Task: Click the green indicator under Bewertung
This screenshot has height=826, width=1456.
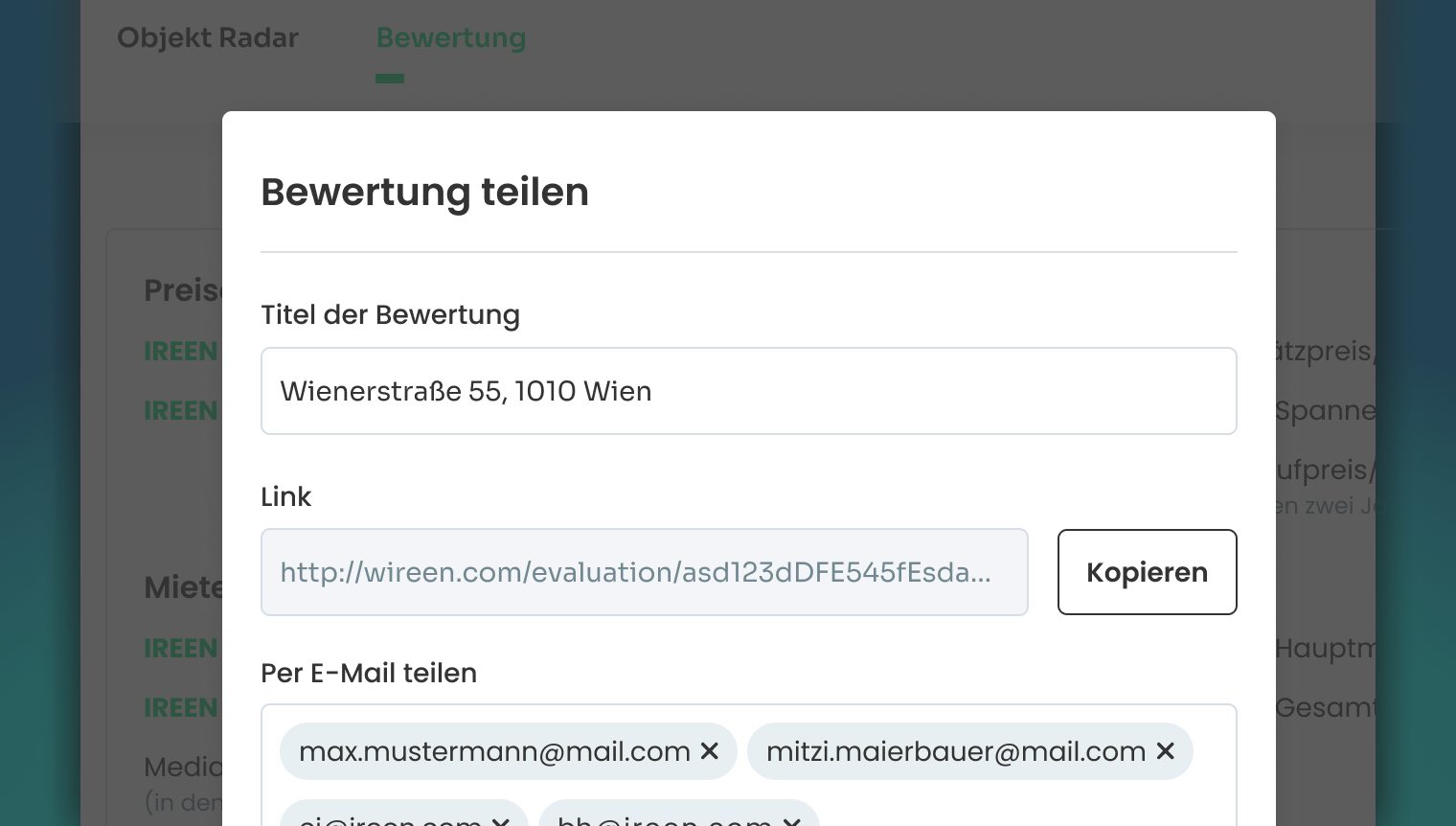Action: pyautogui.click(x=390, y=78)
